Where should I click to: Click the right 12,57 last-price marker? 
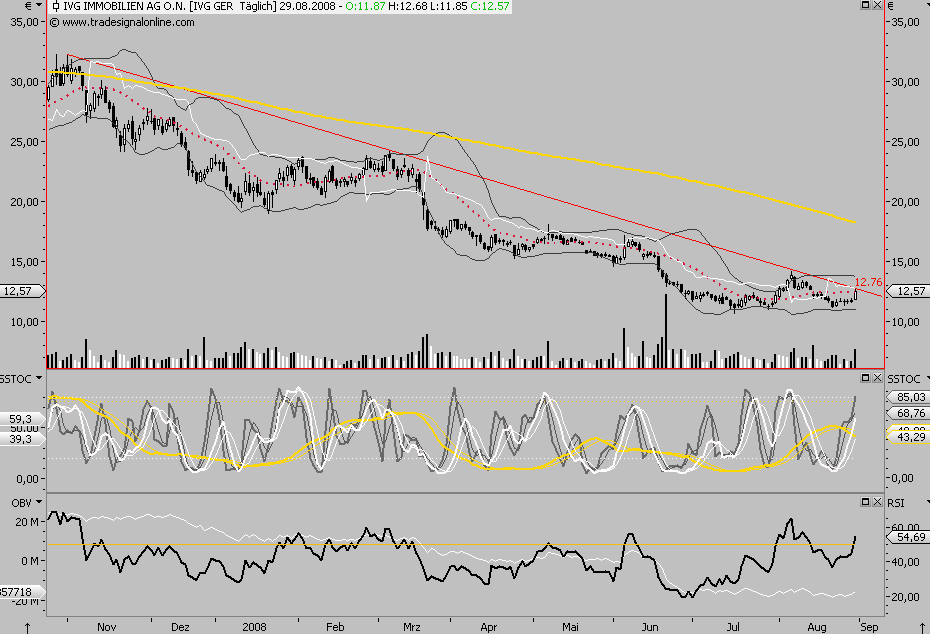tap(907, 291)
